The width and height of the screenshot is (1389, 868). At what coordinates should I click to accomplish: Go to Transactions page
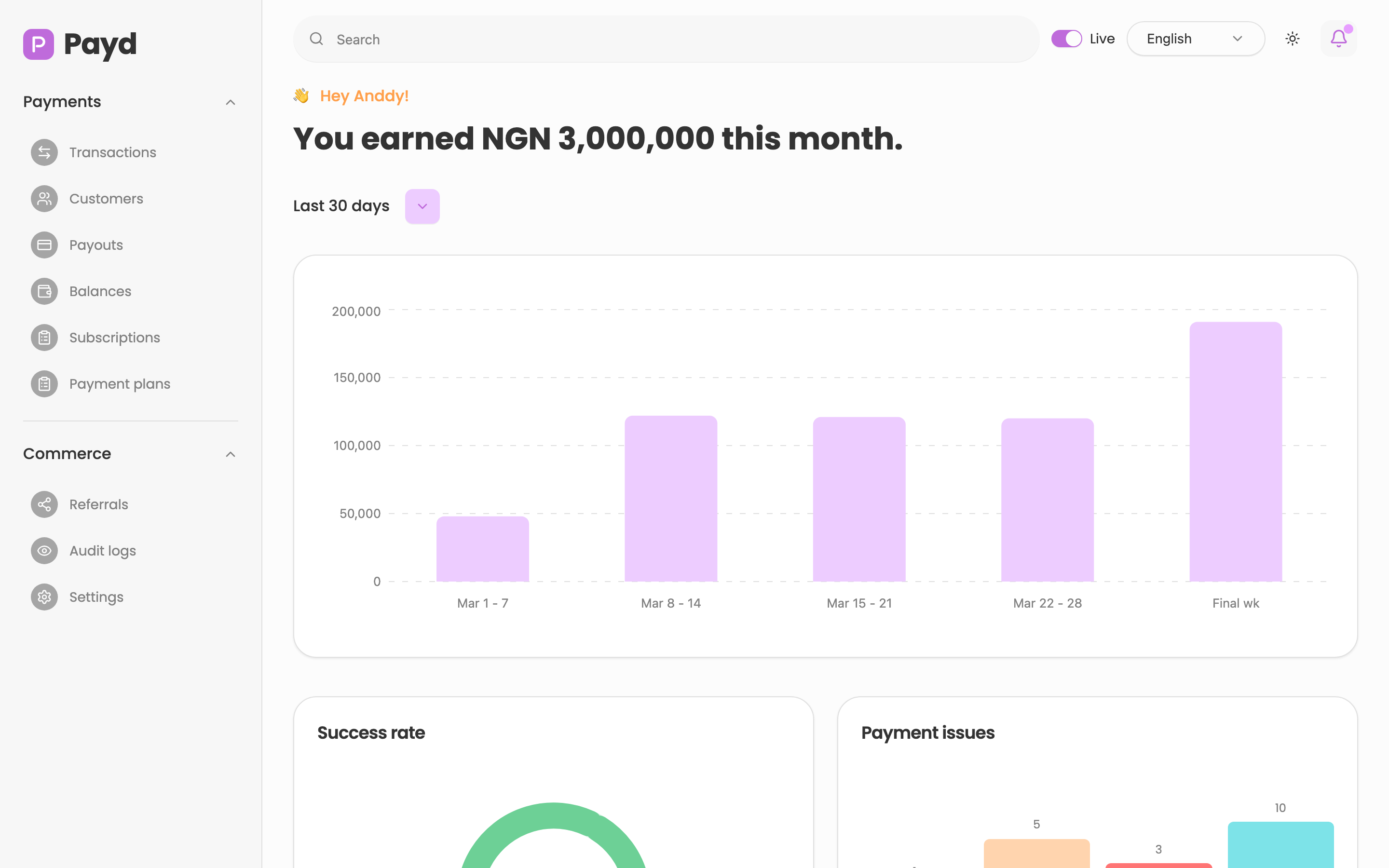click(x=112, y=152)
